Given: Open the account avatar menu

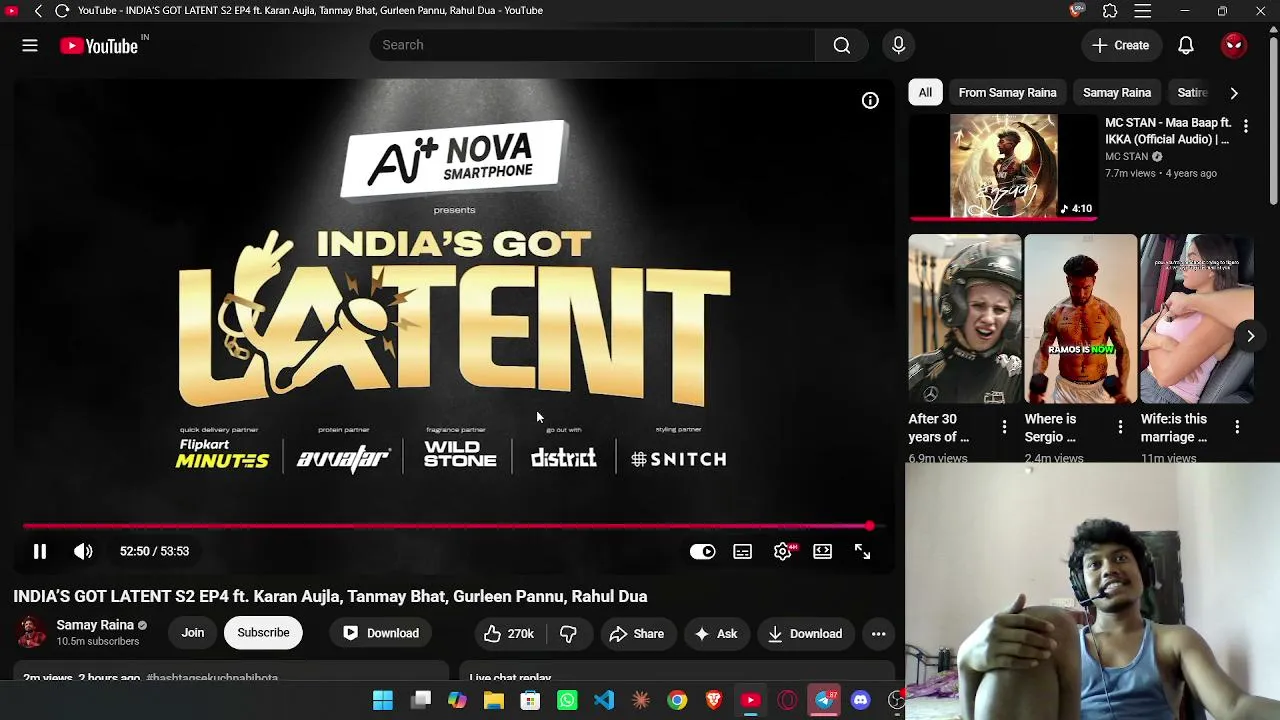Looking at the screenshot, I should coord(1234,45).
